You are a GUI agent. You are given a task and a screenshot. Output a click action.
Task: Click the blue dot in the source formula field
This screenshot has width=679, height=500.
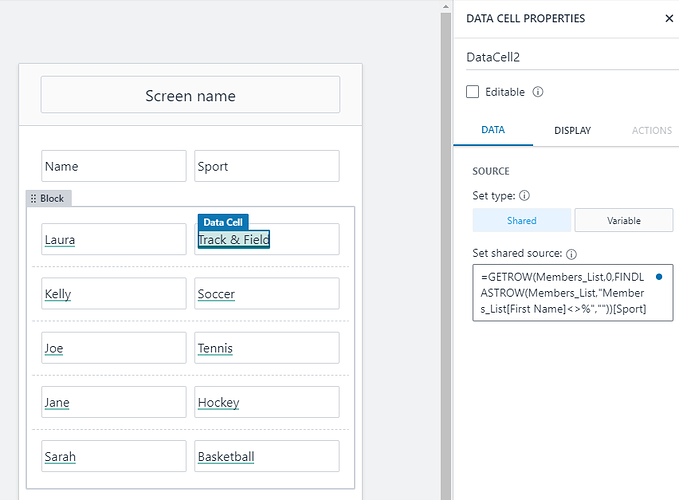(659, 276)
